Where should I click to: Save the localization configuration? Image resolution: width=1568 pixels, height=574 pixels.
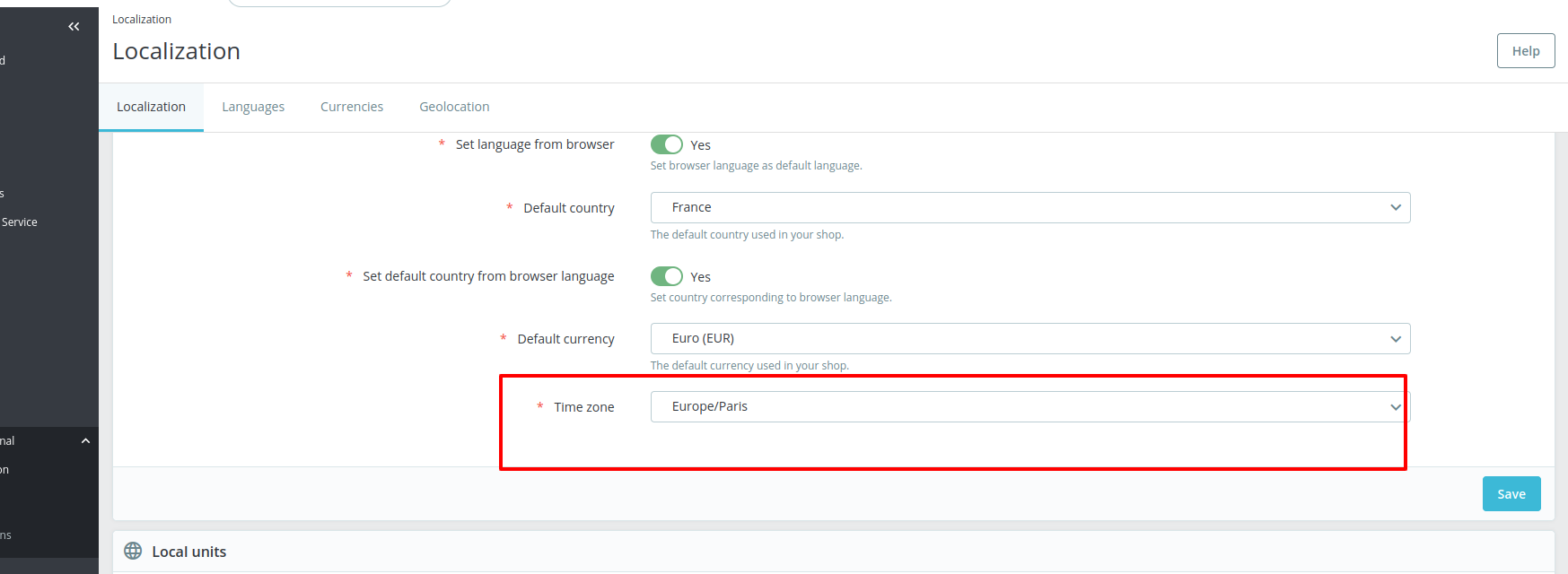(x=1511, y=494)
